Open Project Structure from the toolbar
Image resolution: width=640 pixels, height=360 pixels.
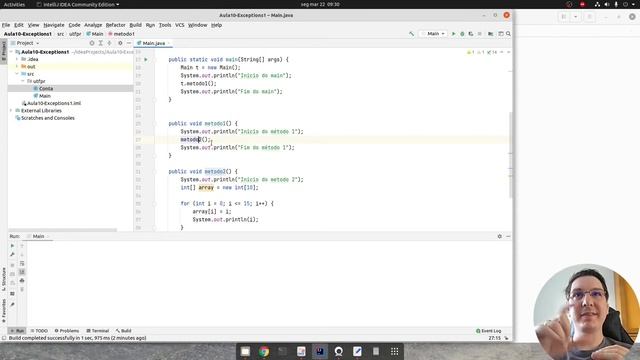click(491, 34)
